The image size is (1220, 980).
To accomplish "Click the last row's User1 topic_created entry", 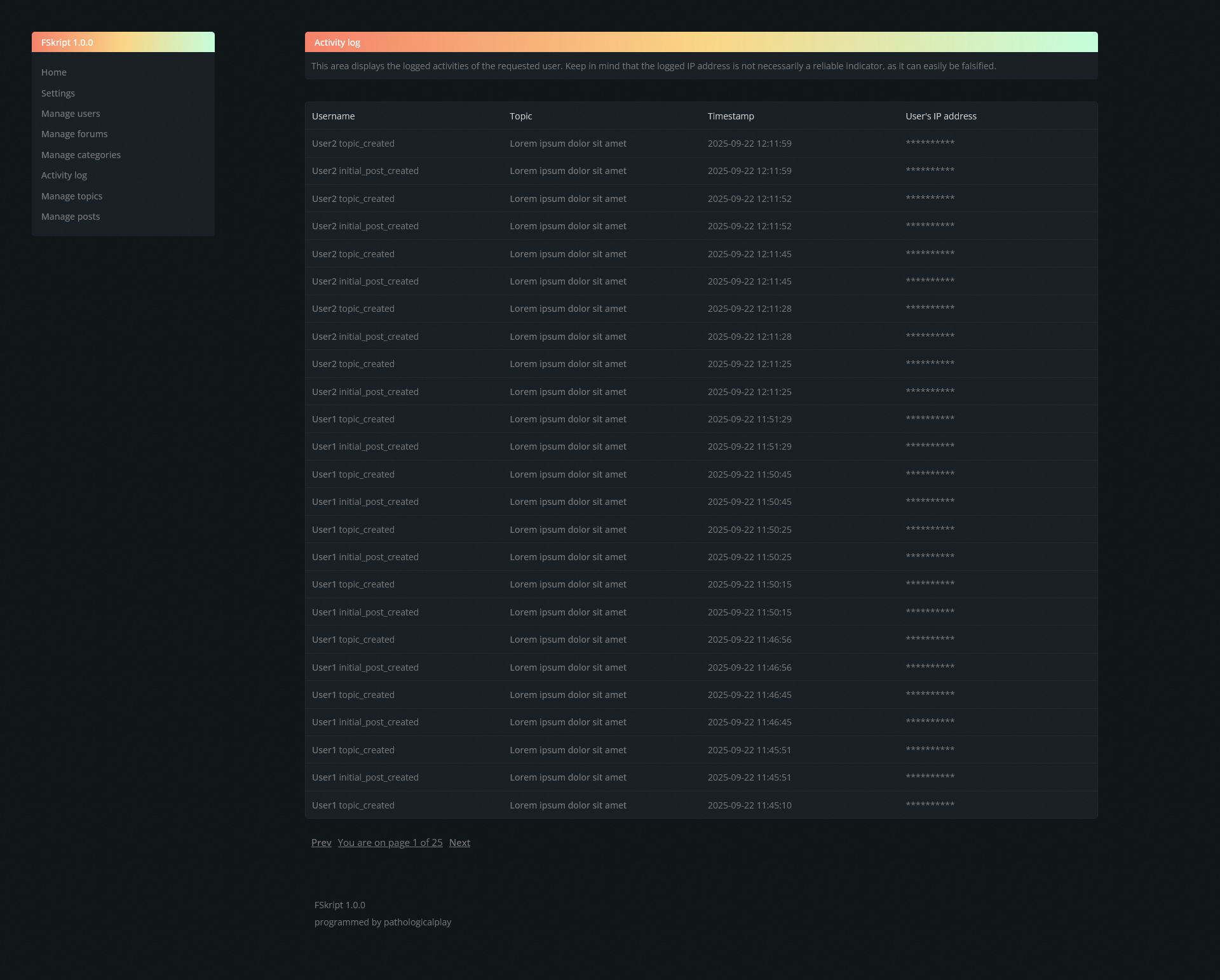I will coord(353,805).
